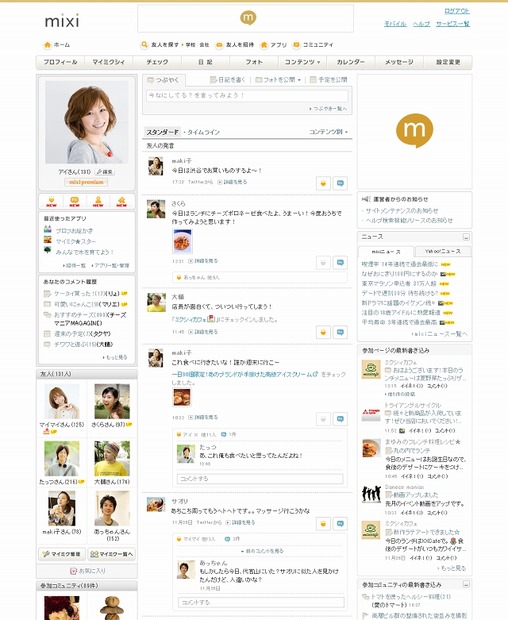
Task: Comment on 大輔's ミクシィカフェ check-in post
Action: 340,332
